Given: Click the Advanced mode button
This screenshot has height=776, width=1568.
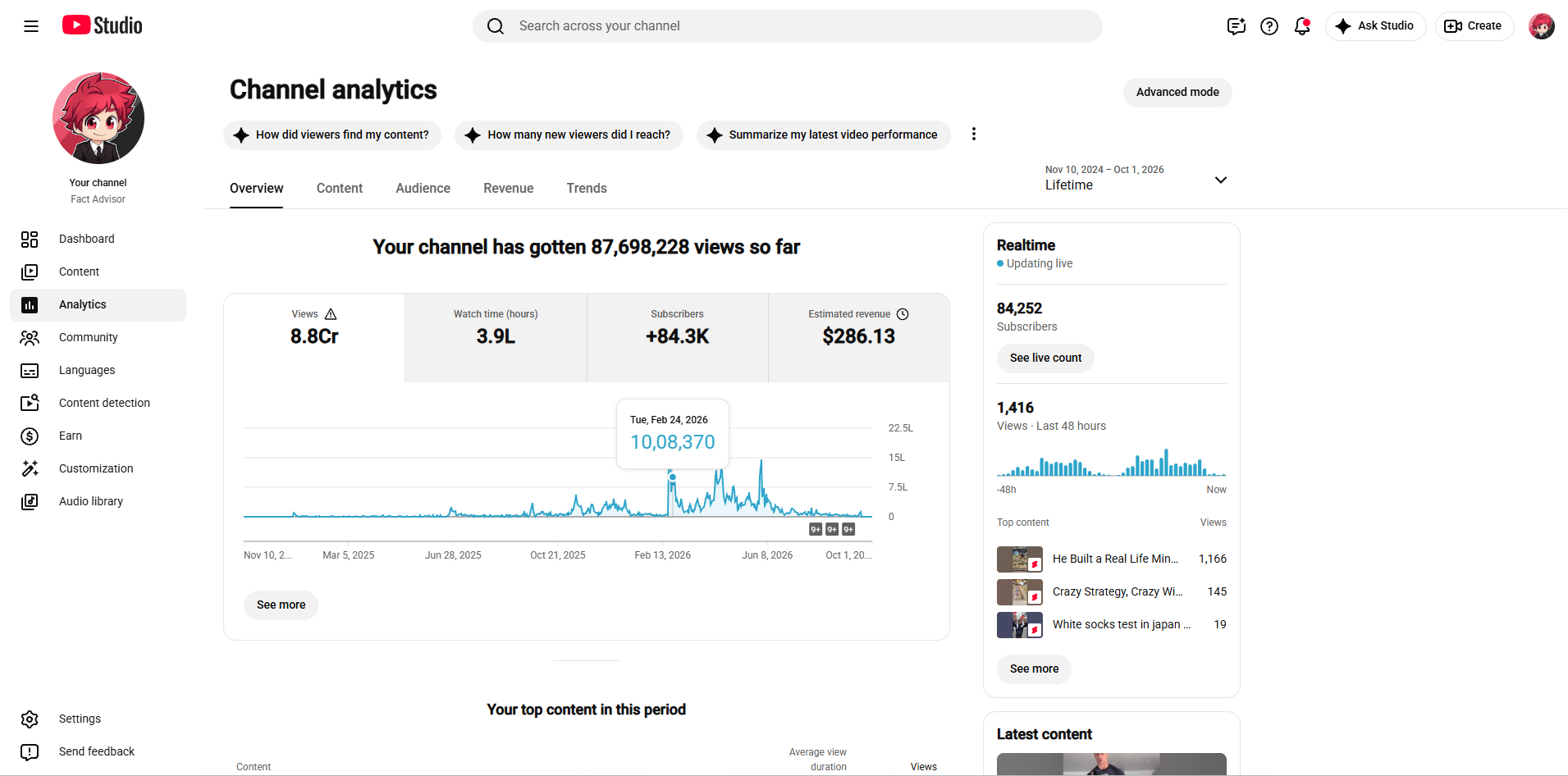Looking at the screenshot, I should click(x=1177, y=92).
